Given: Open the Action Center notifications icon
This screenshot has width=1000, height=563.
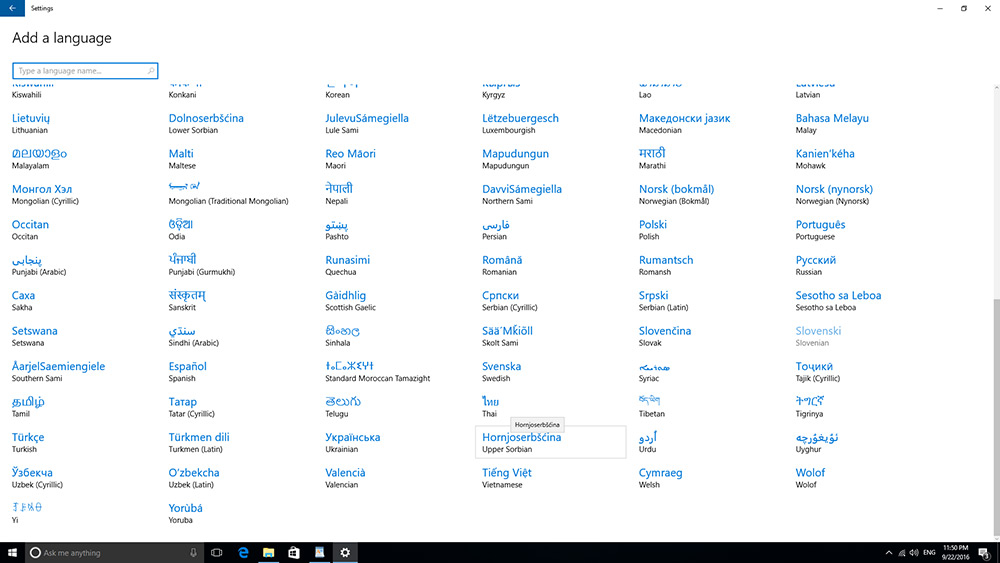Looking at the screenshot, I should coord(982,553).
